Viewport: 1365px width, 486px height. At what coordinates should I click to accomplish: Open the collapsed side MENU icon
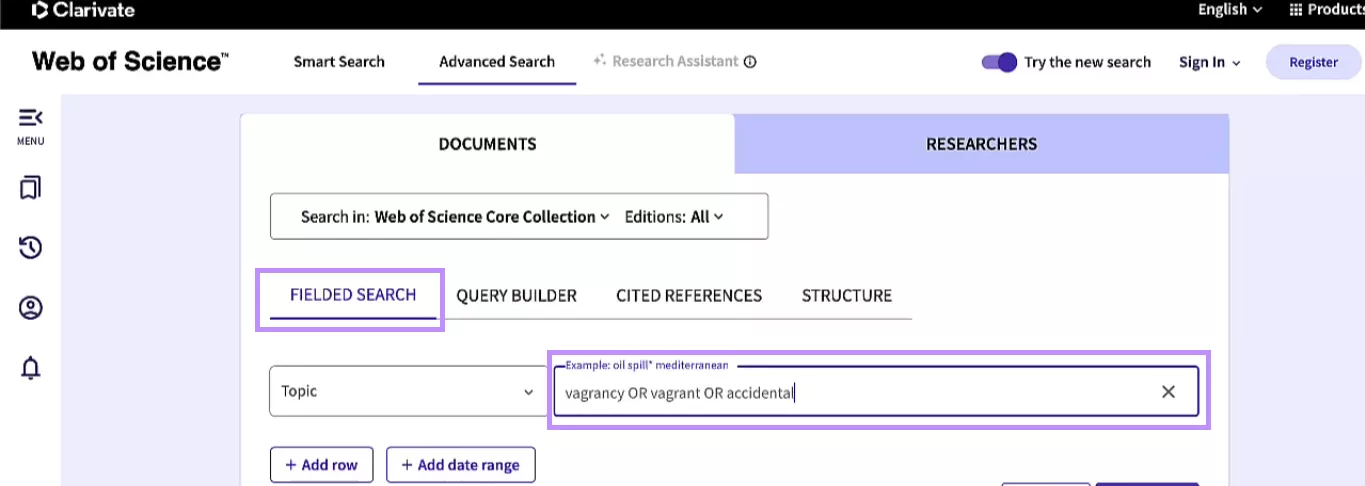point(30,118)
